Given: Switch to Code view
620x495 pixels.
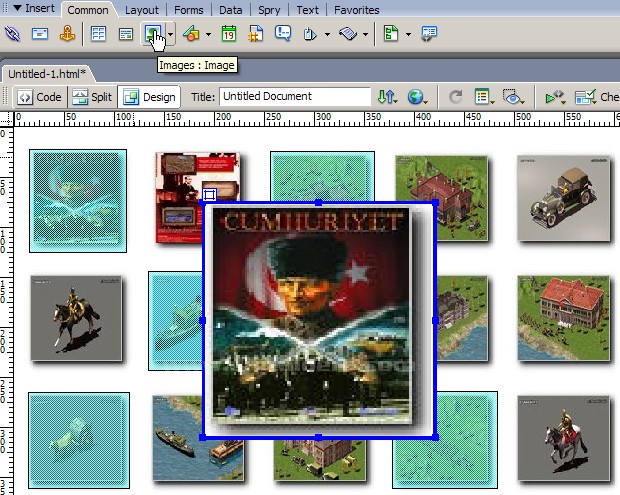Looking at the screenshot, I should pyautogui.click(x=40, y=97).
